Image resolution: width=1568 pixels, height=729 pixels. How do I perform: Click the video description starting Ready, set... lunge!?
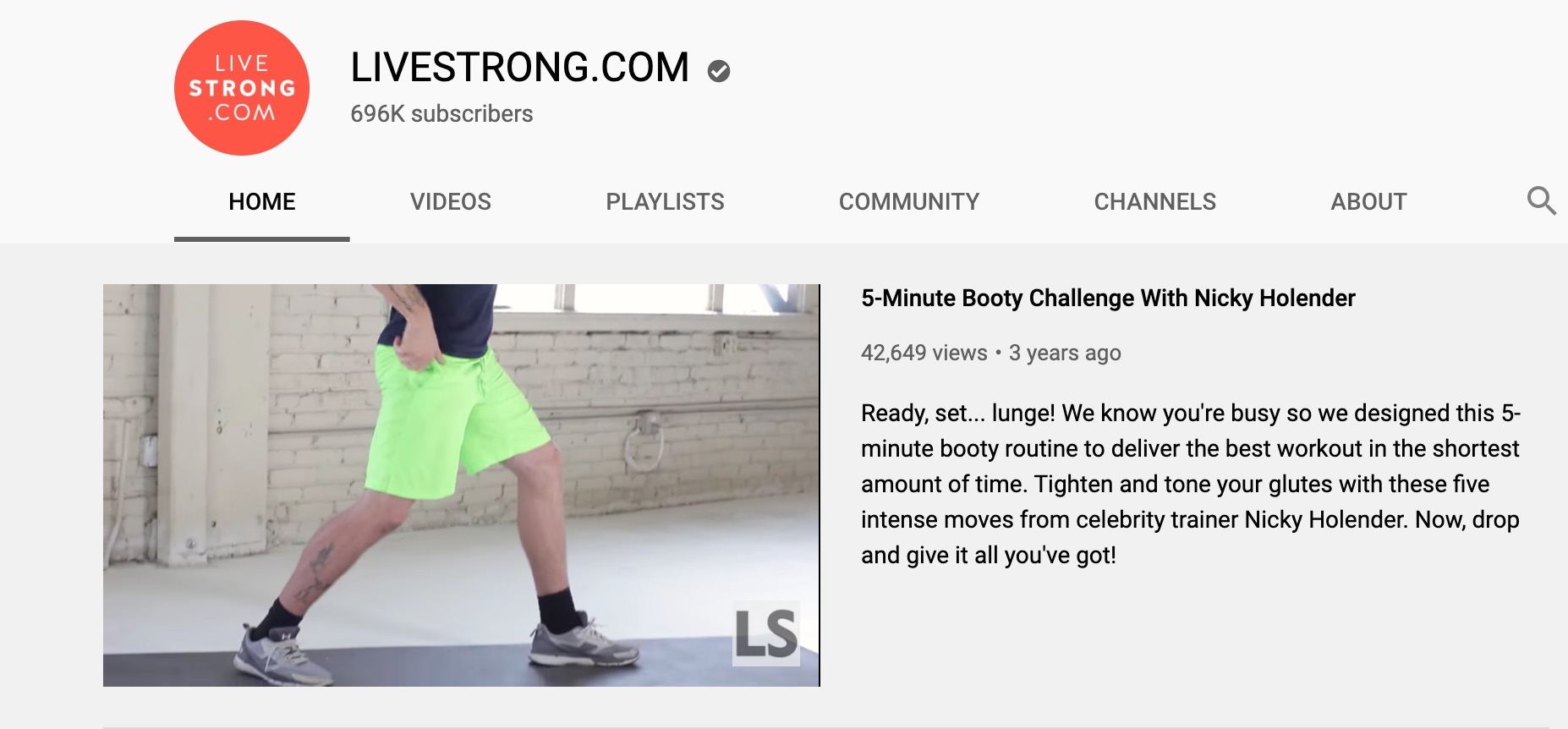1191,484
